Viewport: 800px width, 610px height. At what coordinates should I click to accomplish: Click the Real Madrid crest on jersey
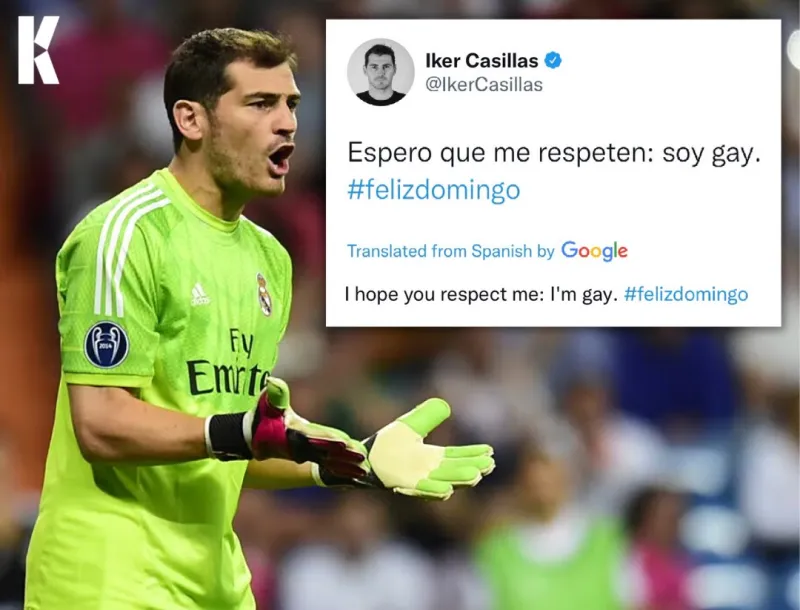pyautogui.click(x=264, y=294)
